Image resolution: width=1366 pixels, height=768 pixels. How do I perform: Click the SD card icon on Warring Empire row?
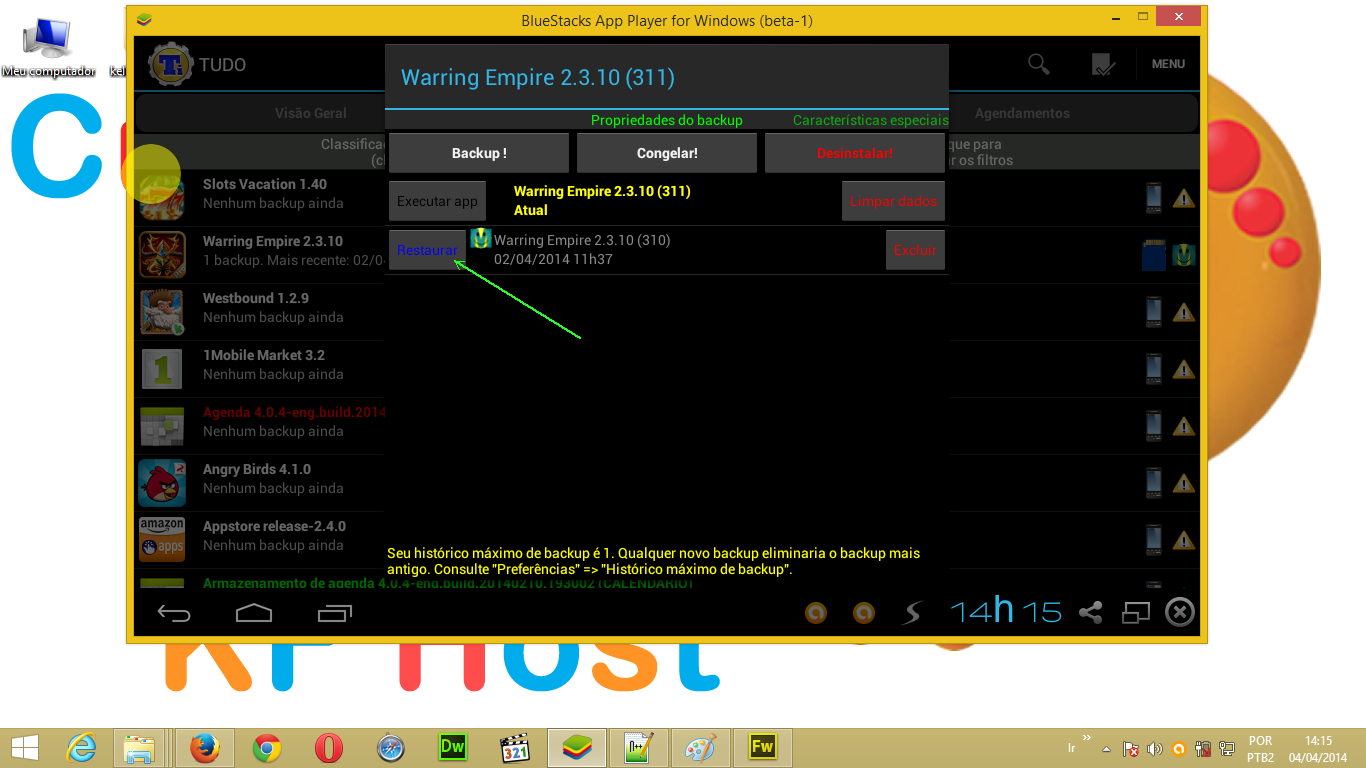point(1154,255)
